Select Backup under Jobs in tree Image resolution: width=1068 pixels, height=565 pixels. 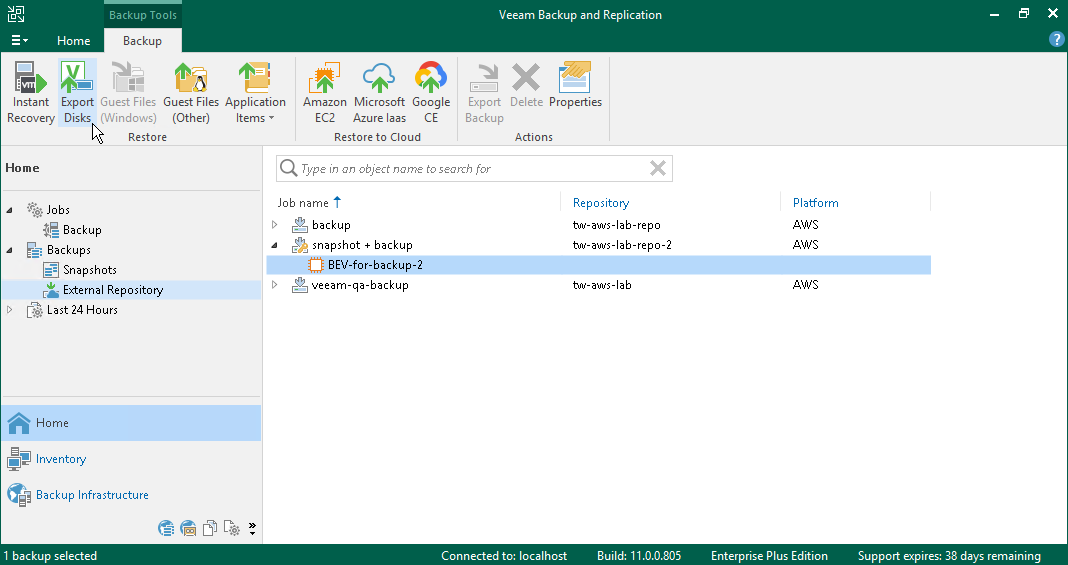pos(82,230)
